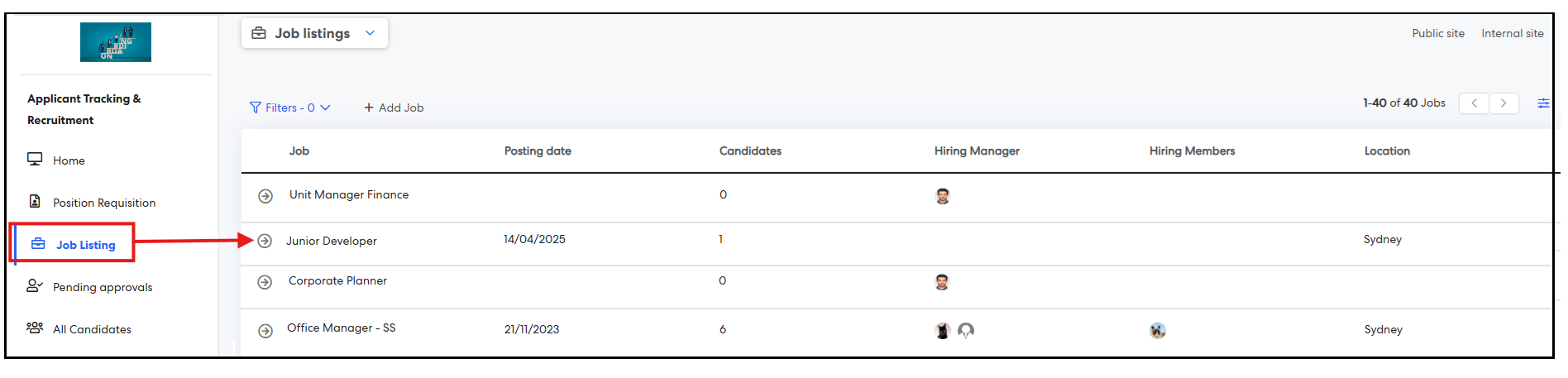Open the Public site link
Screen dimensions: 1568x378
pos(1438,33)
